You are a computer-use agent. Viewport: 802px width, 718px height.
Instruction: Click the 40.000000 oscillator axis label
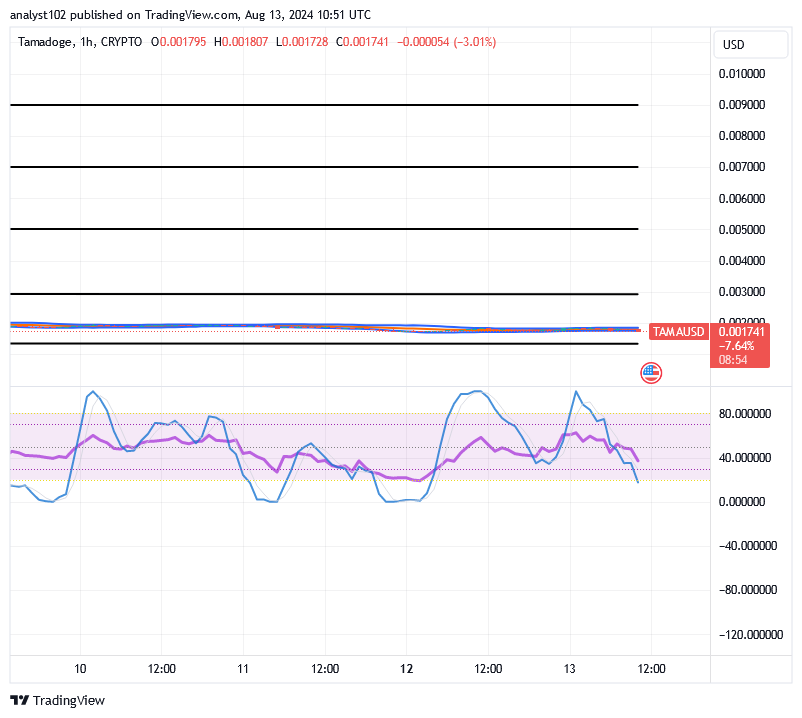[x=745, y=458]
